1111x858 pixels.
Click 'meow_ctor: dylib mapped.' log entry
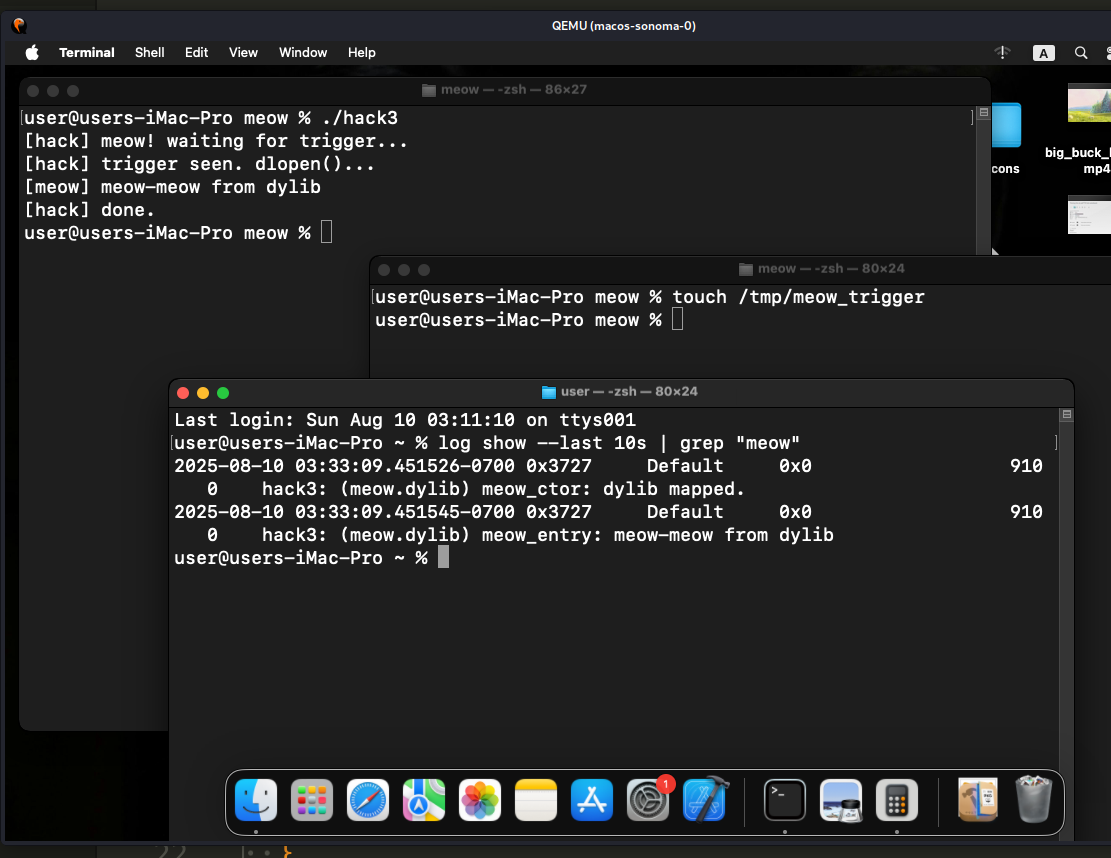point(614,489)
